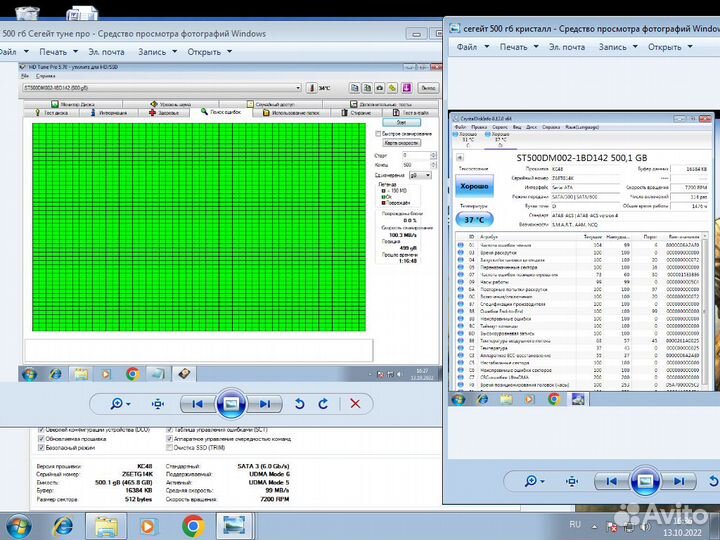Open Windows Start menu on main taskbar
The width and height of the screenshot is (720, 540).
(x=19, y=526)
